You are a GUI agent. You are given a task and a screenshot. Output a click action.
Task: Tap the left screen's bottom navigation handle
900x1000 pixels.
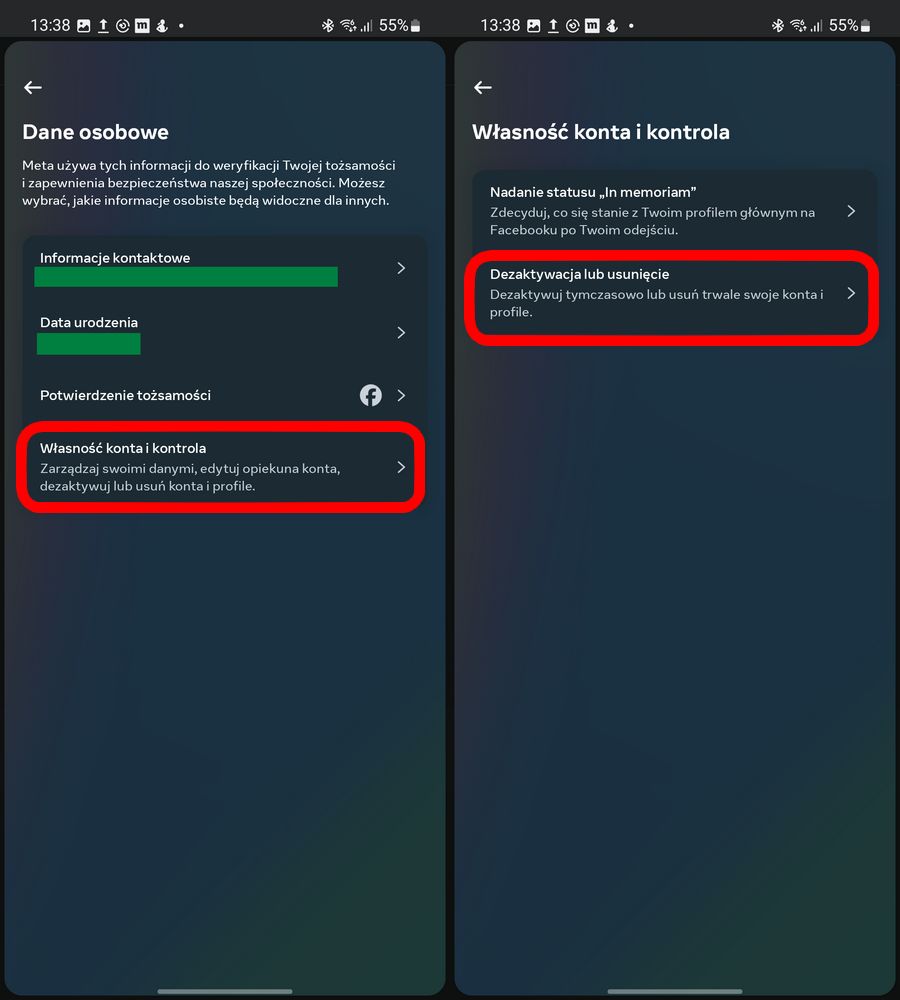[225, 991]
